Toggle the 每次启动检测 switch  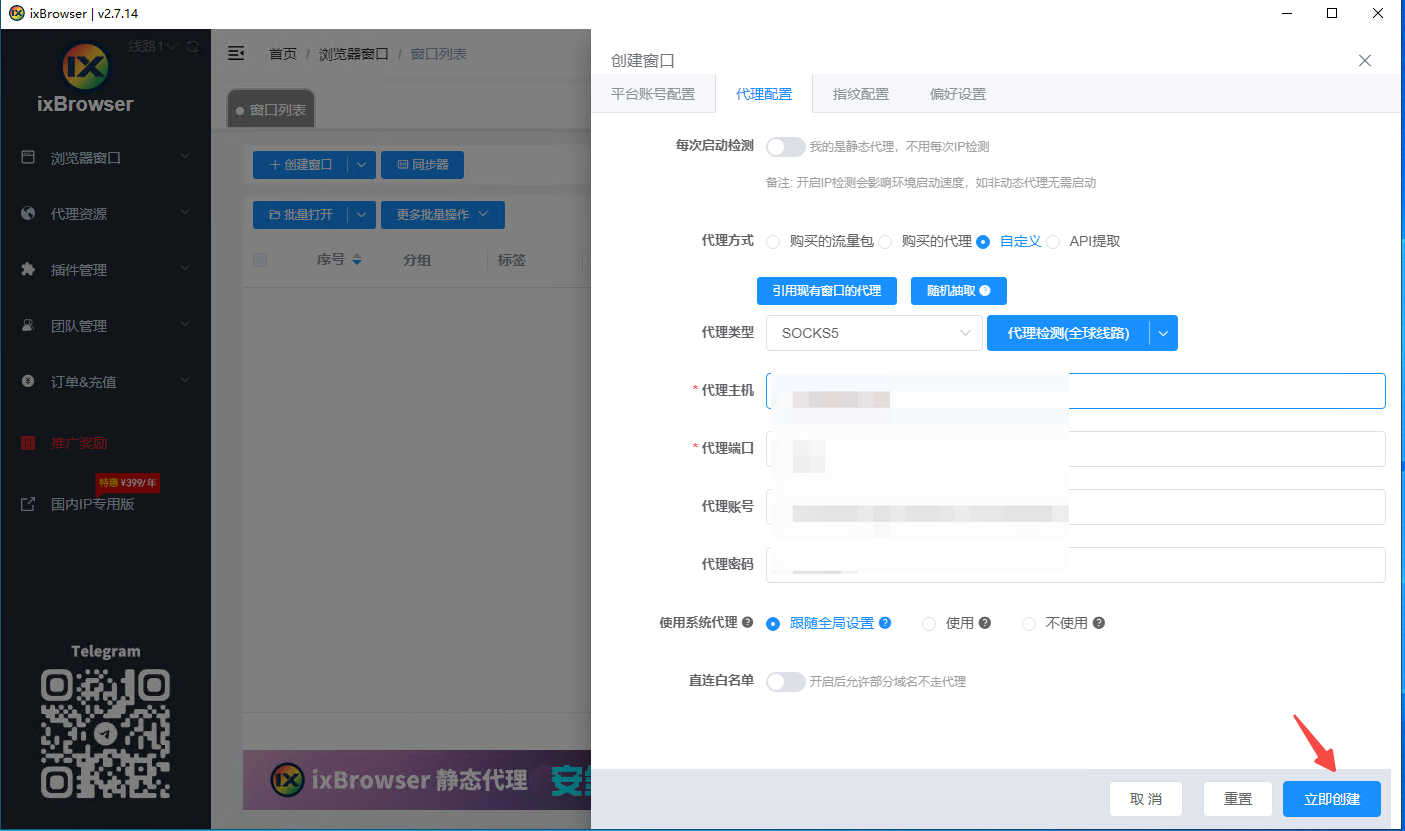785,147
